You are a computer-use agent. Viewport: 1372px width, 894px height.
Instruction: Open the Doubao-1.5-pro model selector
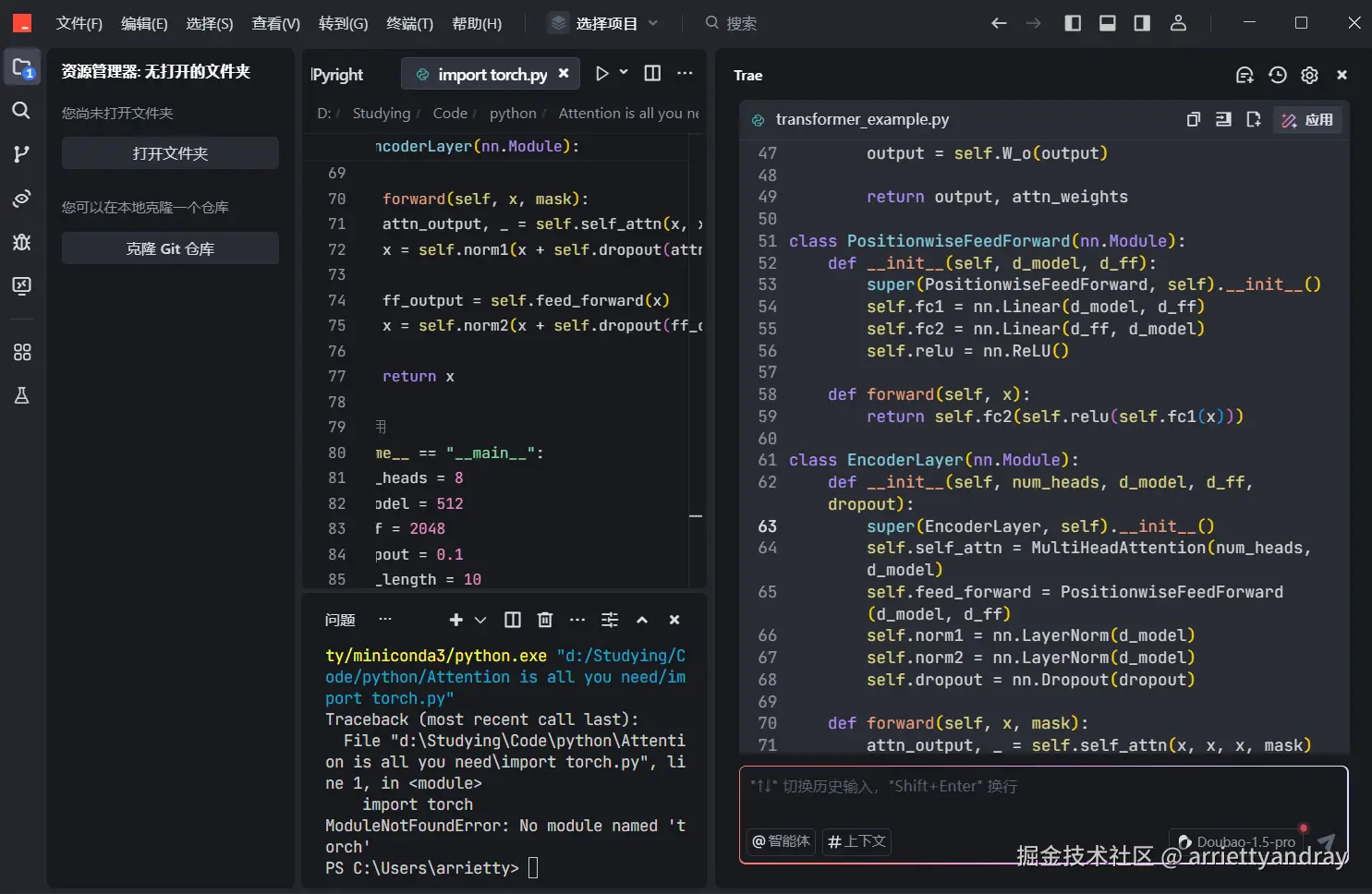coord(1238,841)
